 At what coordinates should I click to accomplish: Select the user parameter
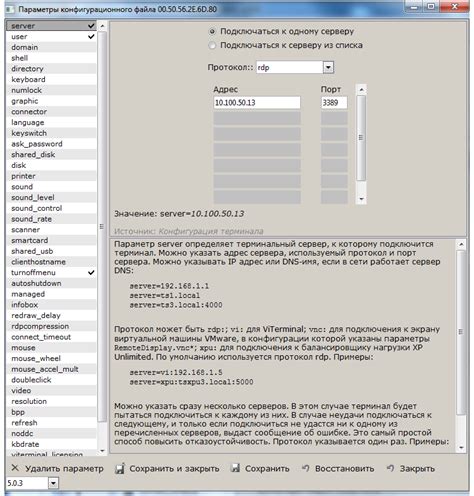(x=52, y=36)
